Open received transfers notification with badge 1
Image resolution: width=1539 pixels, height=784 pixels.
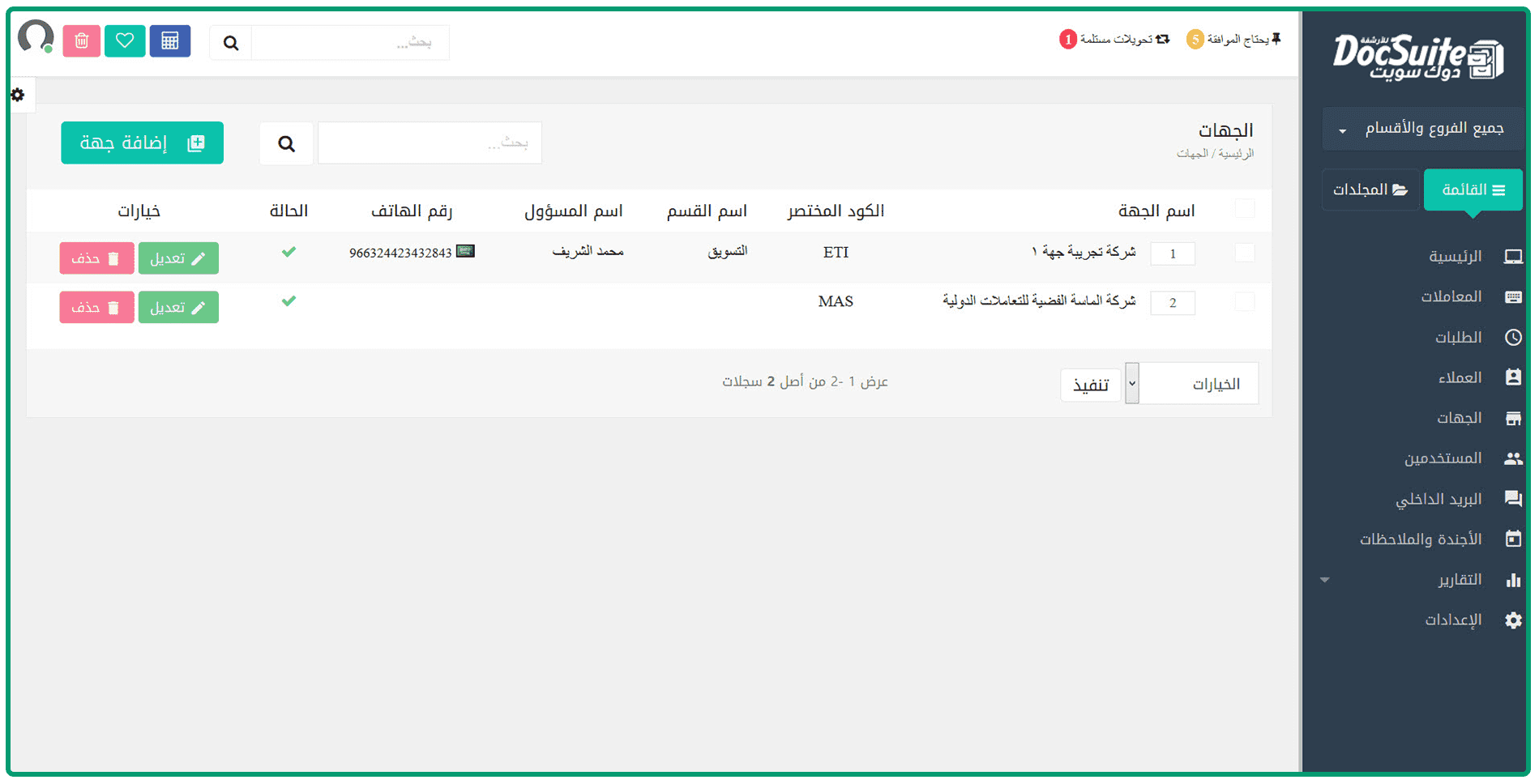pyautogui.click(x=1114, y=39)
